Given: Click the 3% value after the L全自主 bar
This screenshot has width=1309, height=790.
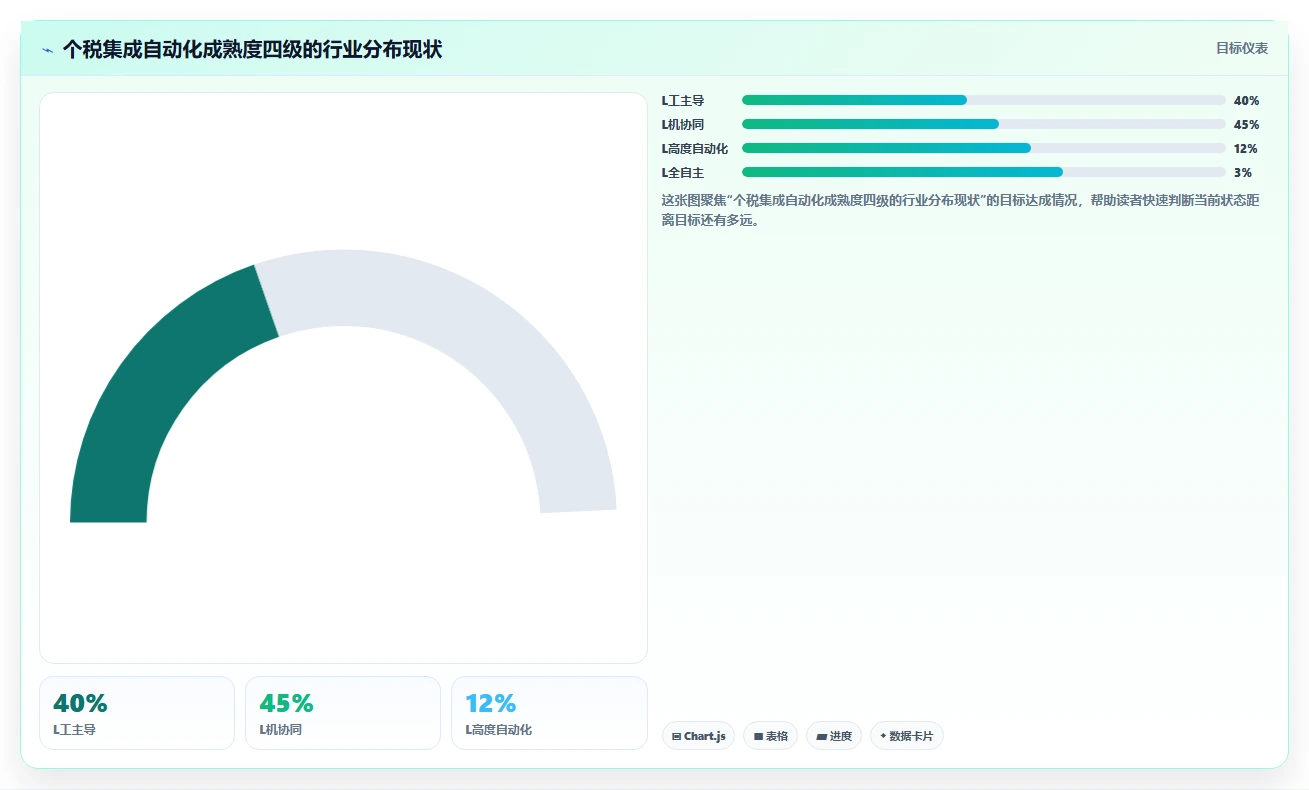Looking at the screenshot, I should point(1243,172).
